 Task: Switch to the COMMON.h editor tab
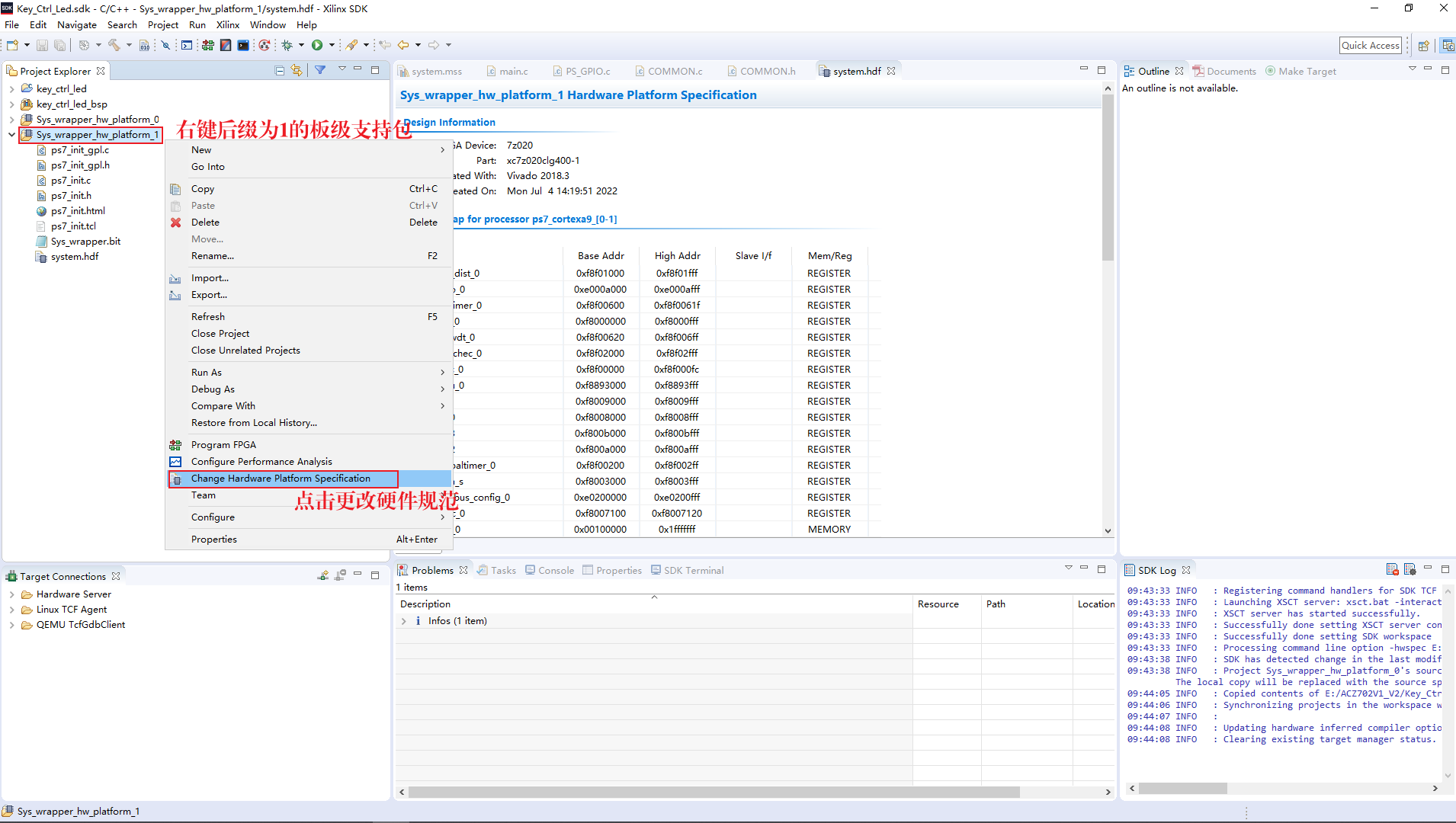761,71
